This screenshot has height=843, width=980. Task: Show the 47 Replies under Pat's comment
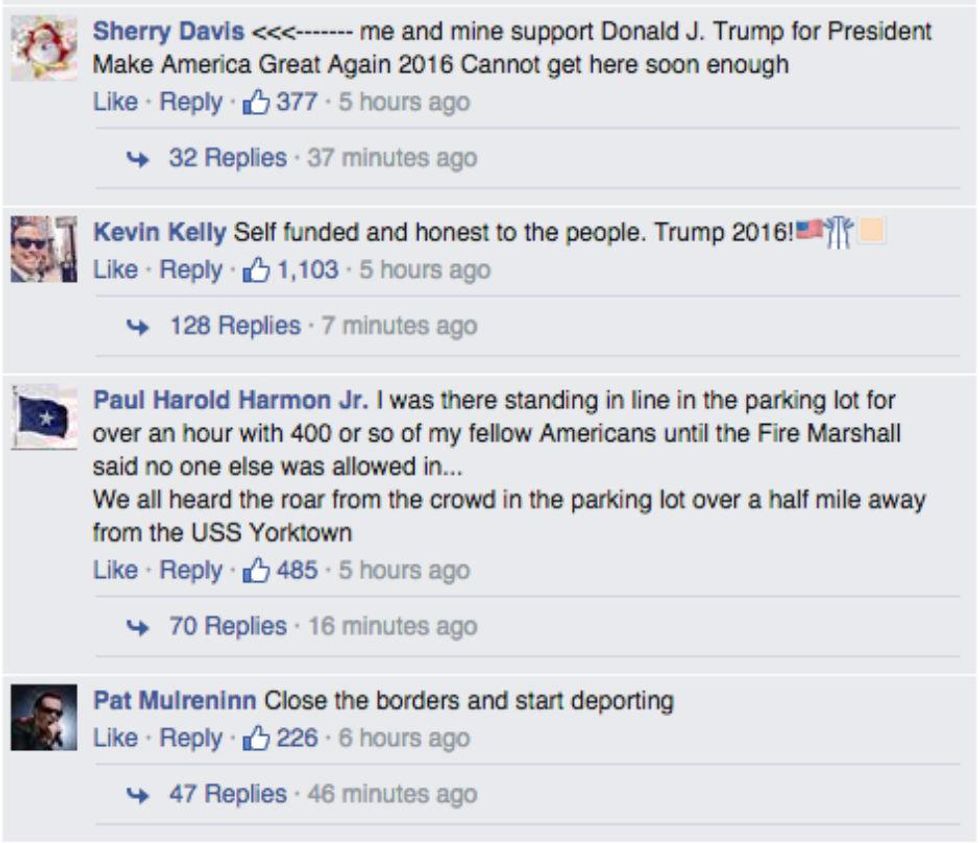point(228,794)
